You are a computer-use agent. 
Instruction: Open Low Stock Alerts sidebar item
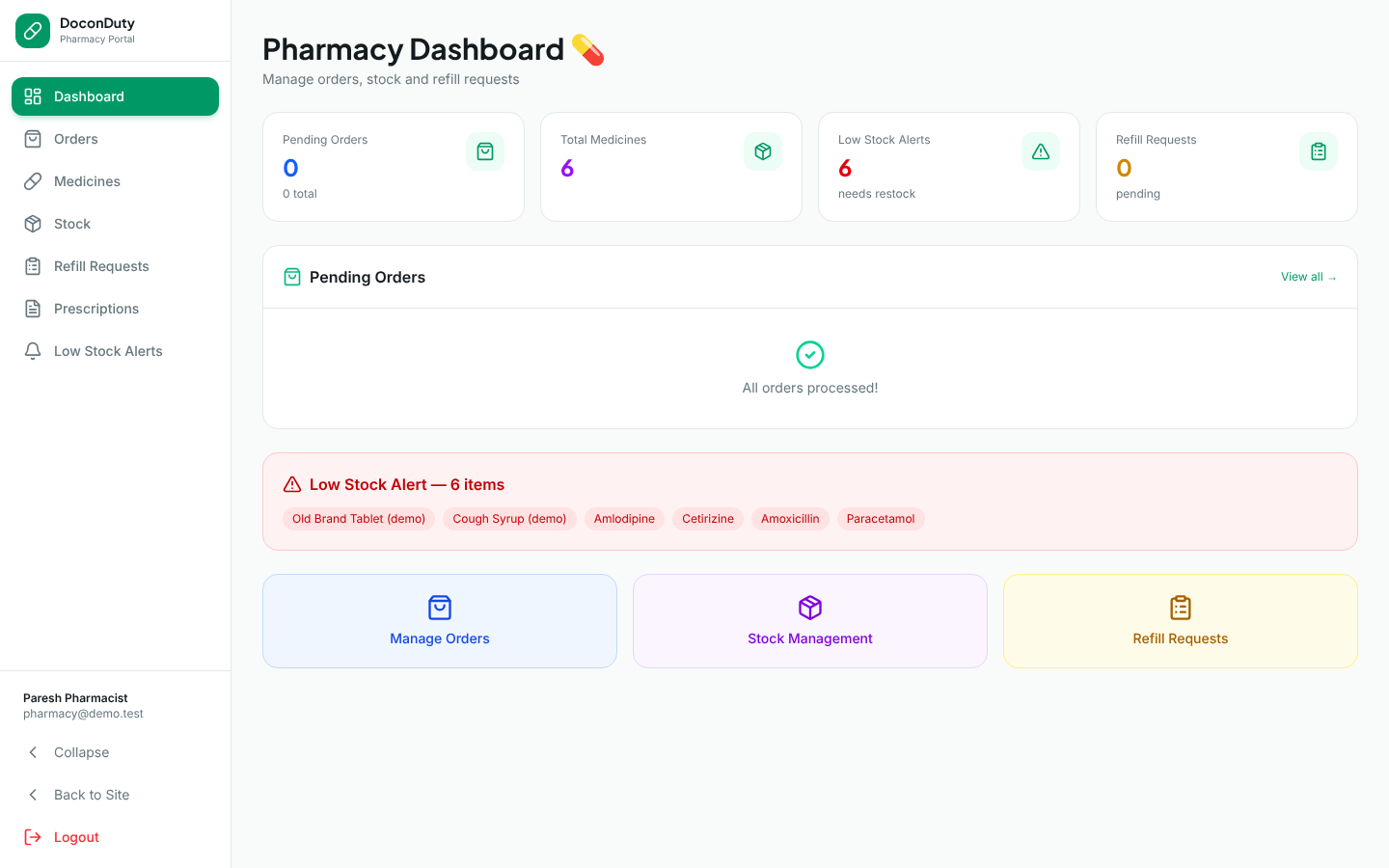point(115,351)
